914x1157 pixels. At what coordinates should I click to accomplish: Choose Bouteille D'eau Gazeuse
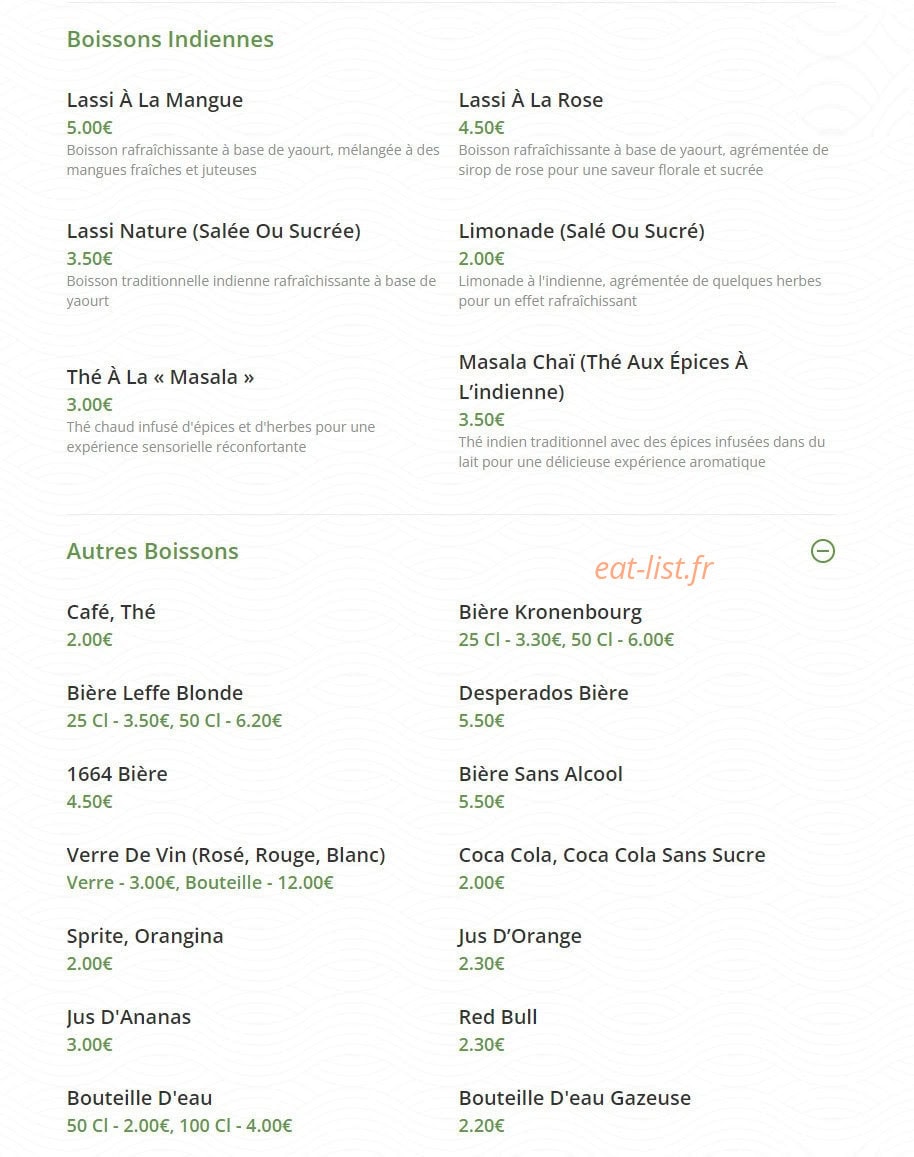574,1098
